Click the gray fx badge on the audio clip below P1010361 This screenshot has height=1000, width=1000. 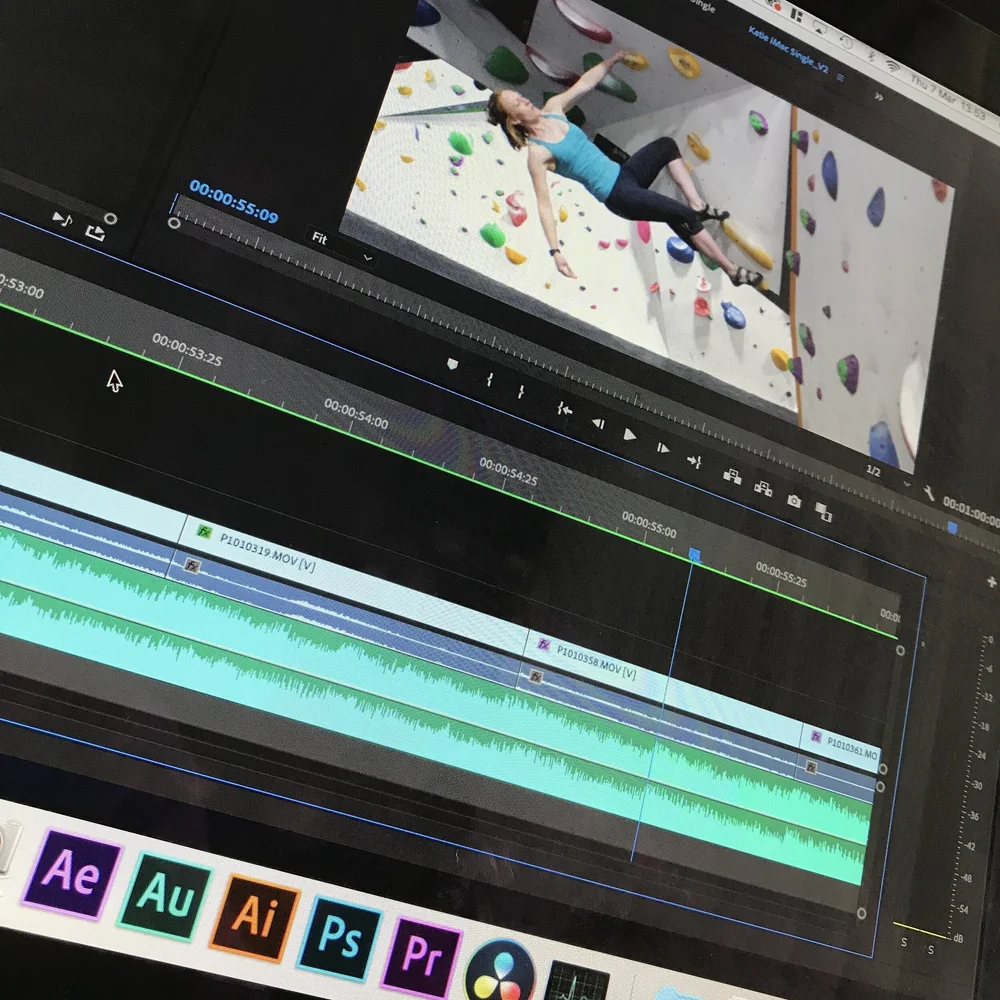811,767
